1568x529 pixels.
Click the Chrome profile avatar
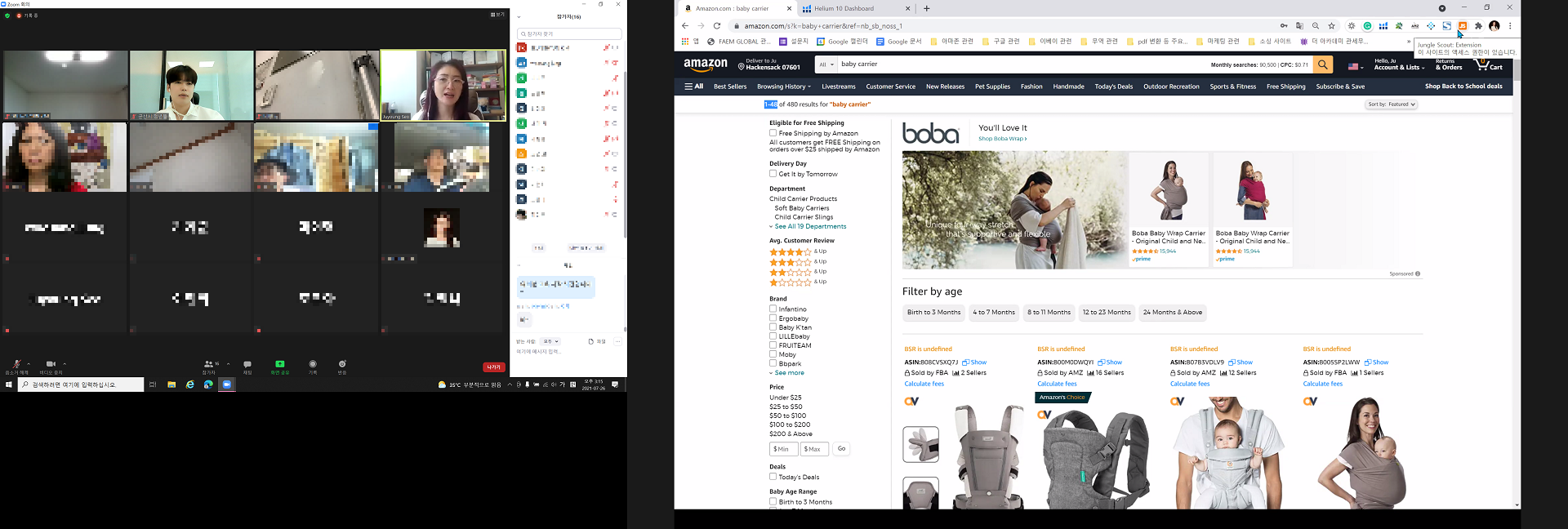pyautogui.click(x=1494, y=26)
